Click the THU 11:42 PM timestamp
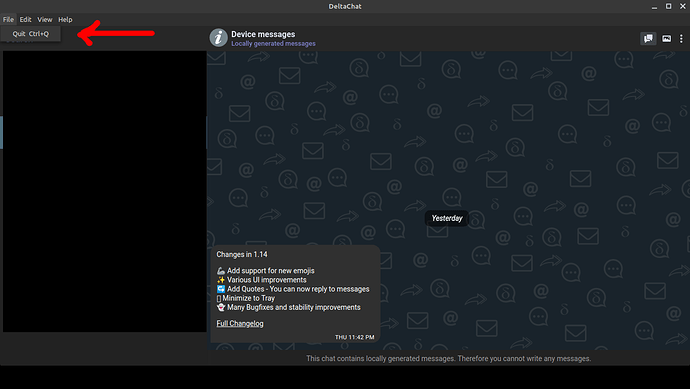This screenshot has height=389, width=690. [355, 337]
